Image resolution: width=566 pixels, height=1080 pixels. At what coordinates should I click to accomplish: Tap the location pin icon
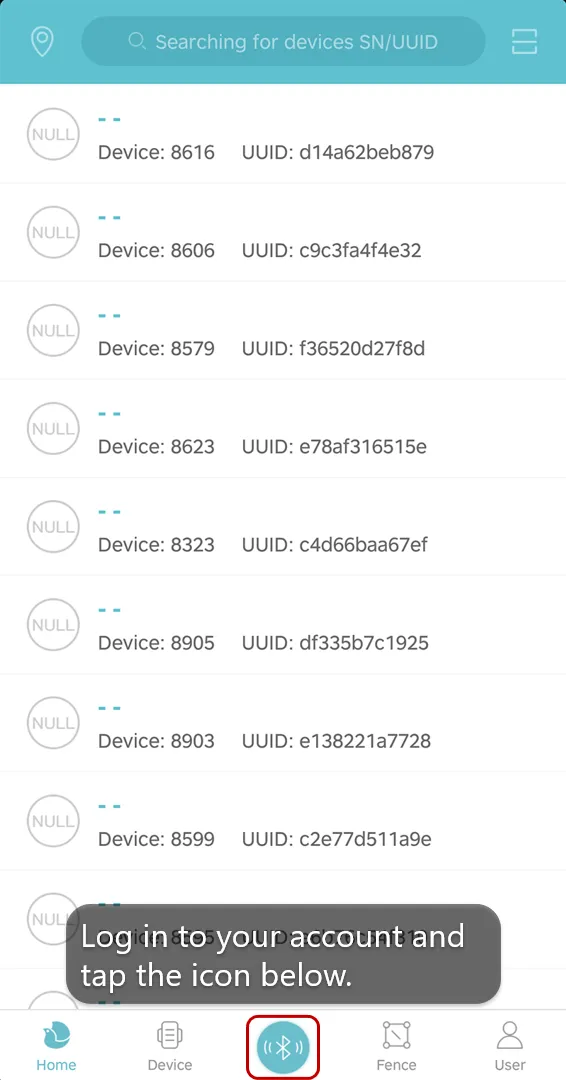(43, 42)
